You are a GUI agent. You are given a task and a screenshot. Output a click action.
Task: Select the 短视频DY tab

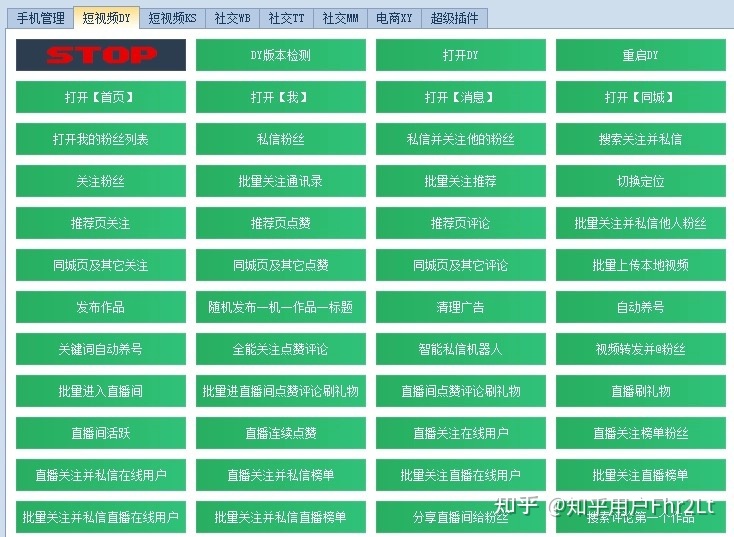(x=106, y=18)
